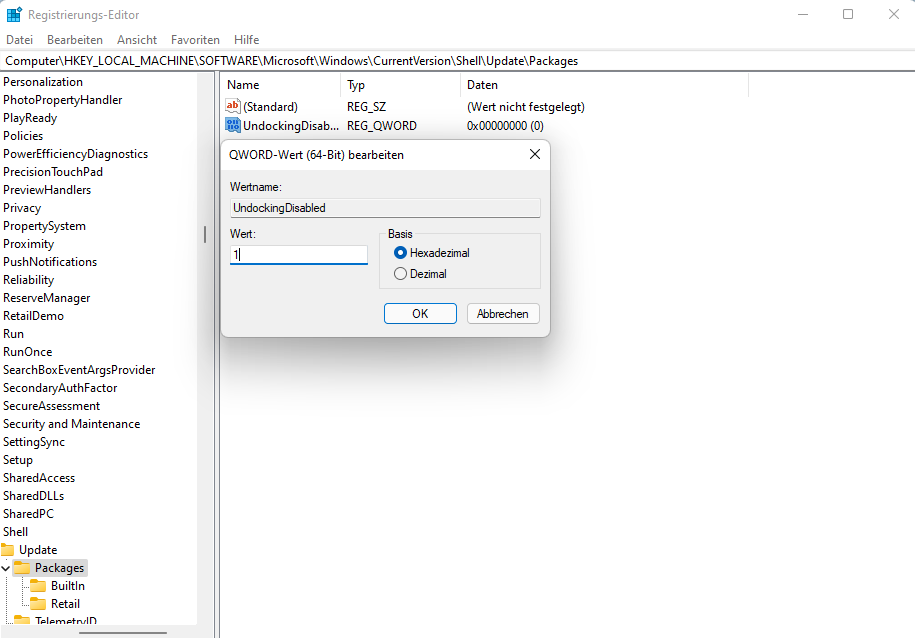Open the Hilfe menu

click(x=246, y=40)
